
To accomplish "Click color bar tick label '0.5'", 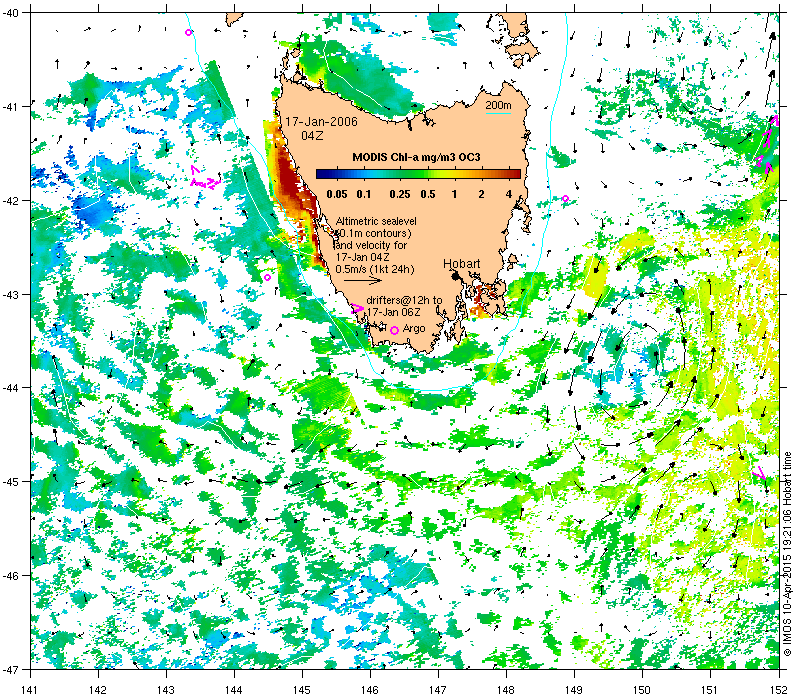I will pos(428,194).
